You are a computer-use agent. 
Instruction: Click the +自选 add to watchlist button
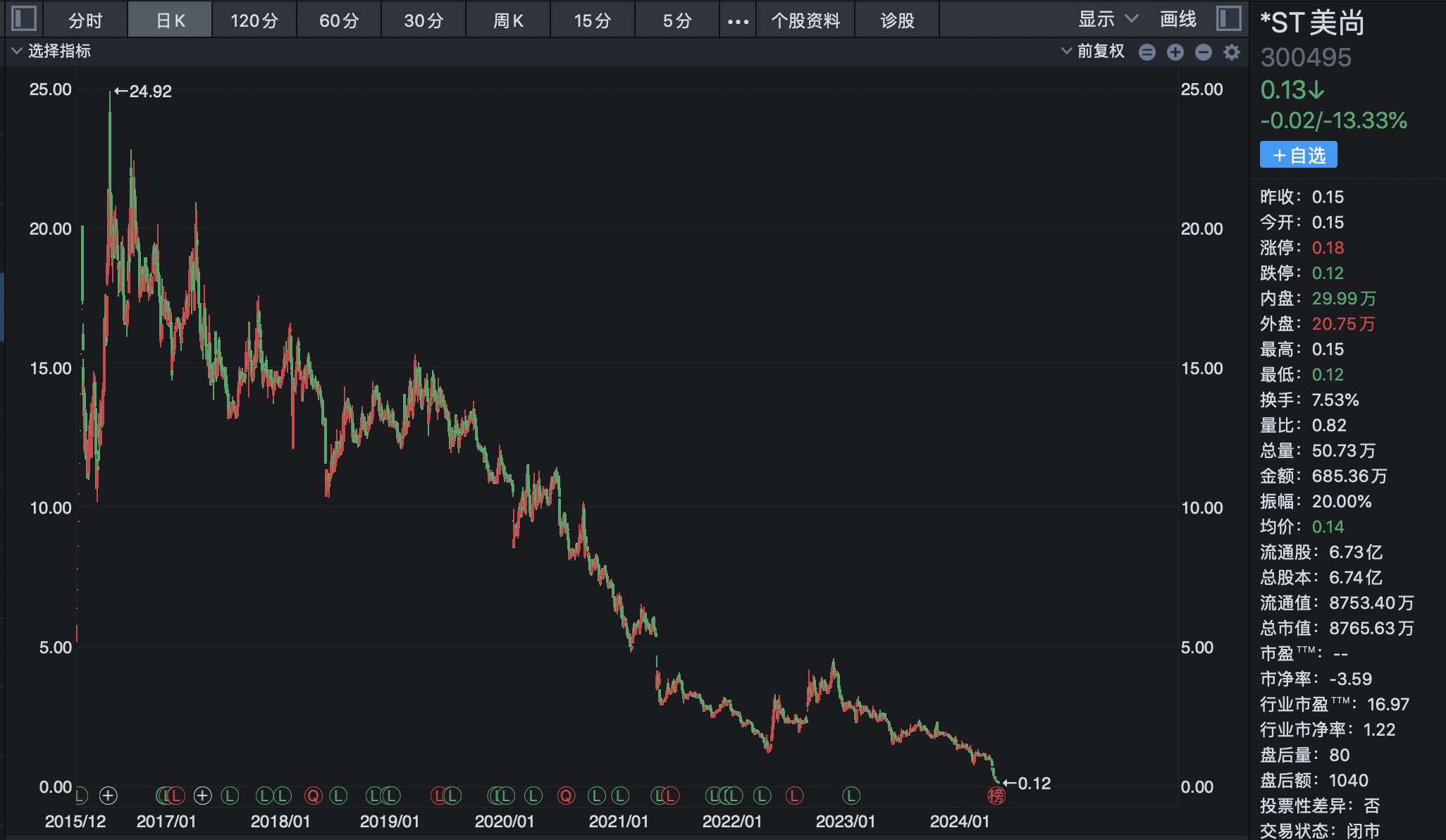(1298, 156)
